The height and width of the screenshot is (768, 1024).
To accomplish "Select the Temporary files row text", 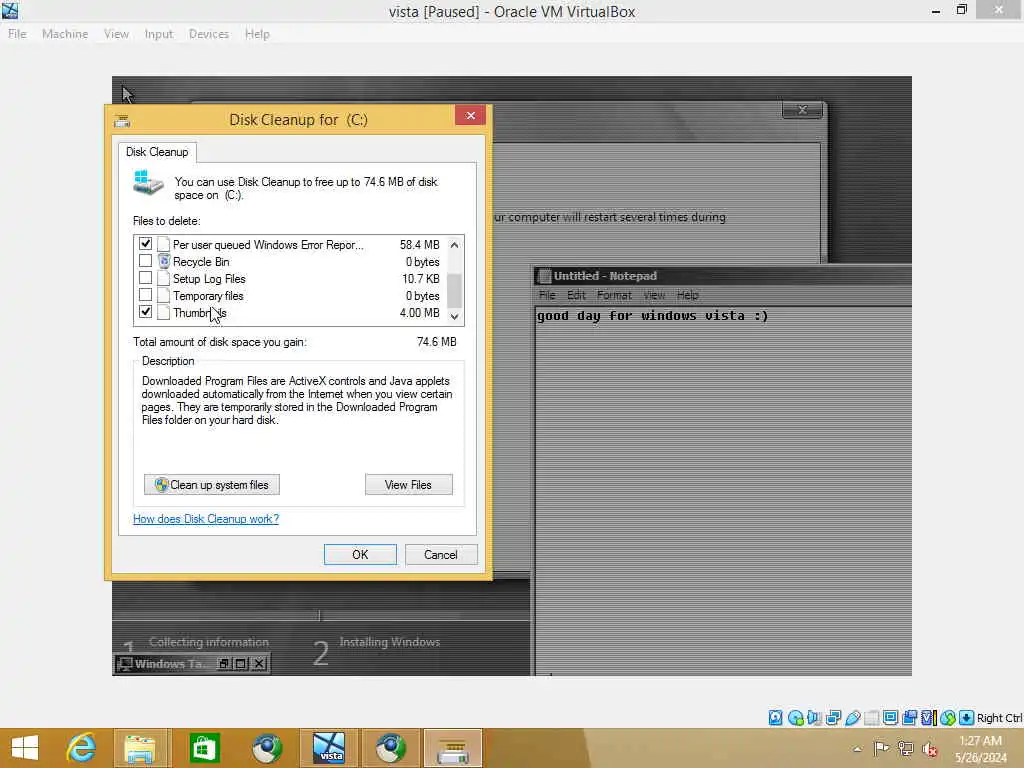I will click(208, 295).
